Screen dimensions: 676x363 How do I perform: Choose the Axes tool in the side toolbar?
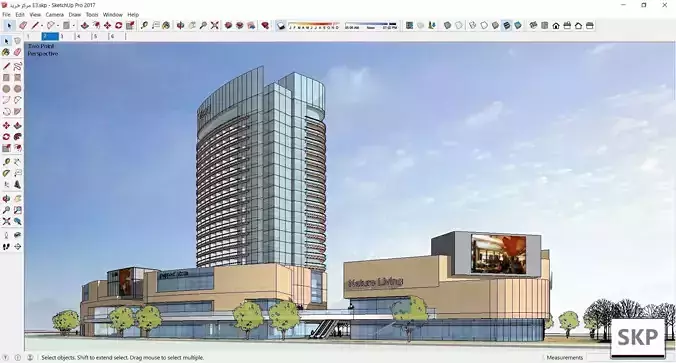(x=6, y=185)
